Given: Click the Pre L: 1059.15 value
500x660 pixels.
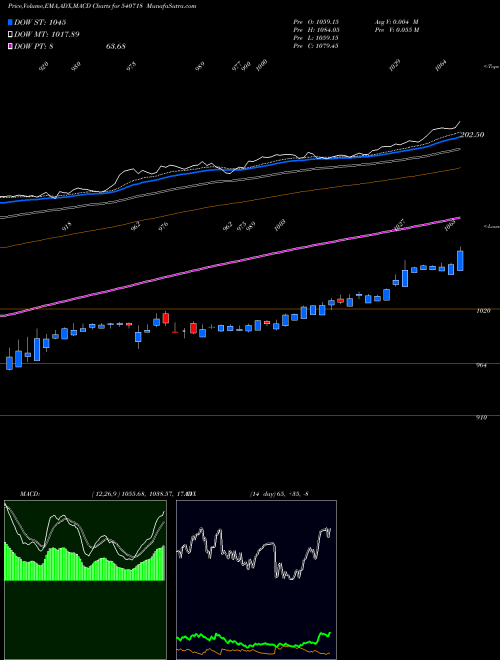Looking at the screenshot, I should click(x=316, y=38).
